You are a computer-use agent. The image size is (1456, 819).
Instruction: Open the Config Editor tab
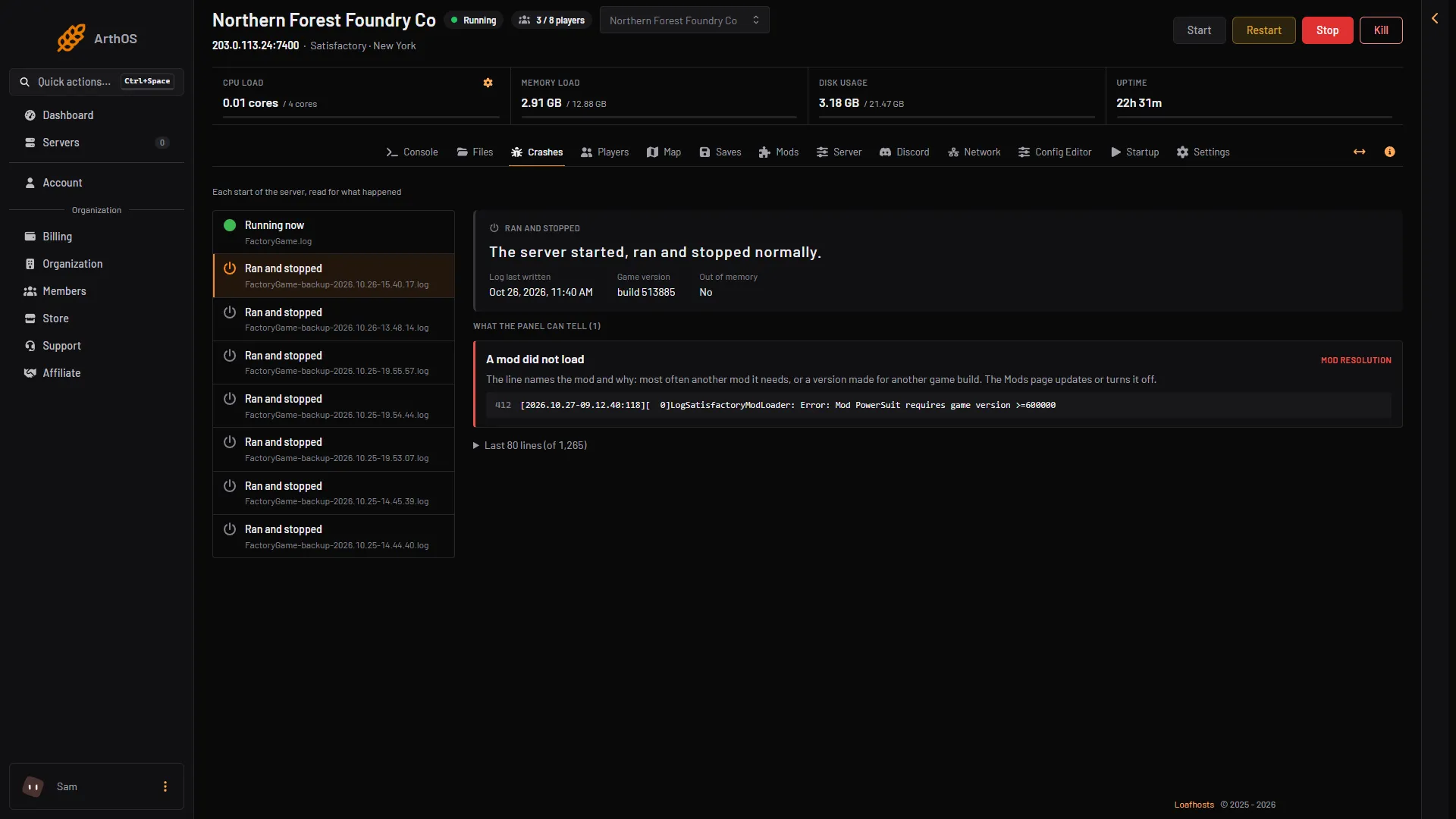coord(1055,152)
